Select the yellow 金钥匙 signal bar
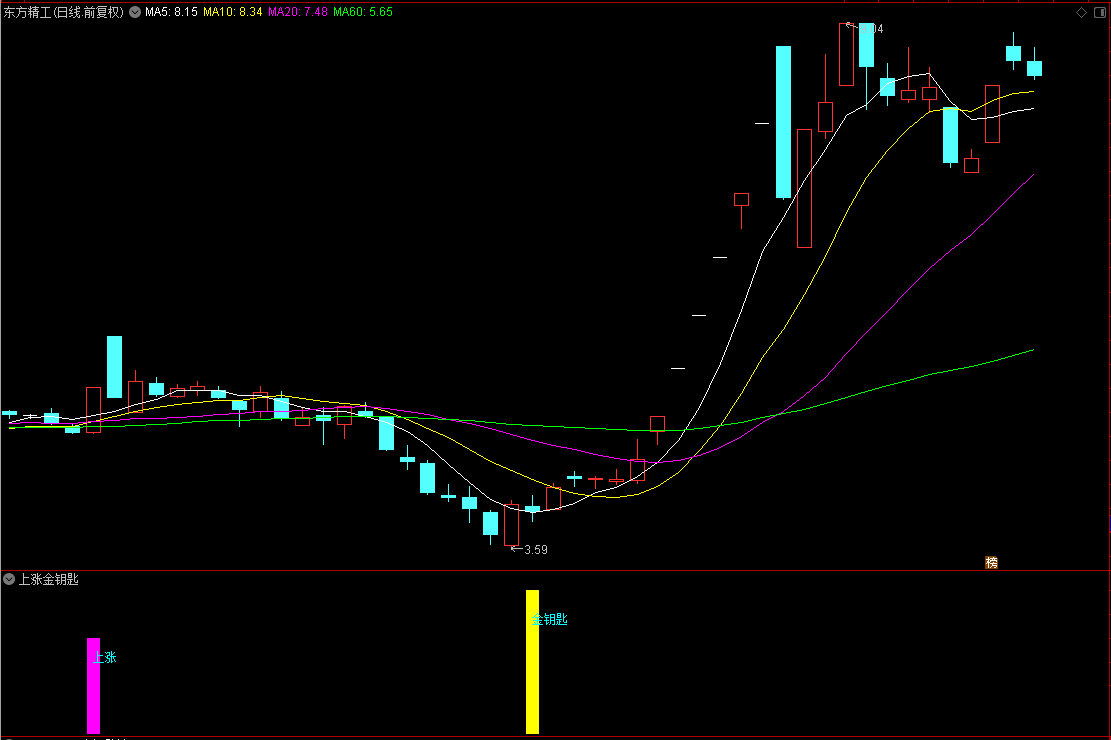The image size is (1111, 740). click(x=532, y=661)
